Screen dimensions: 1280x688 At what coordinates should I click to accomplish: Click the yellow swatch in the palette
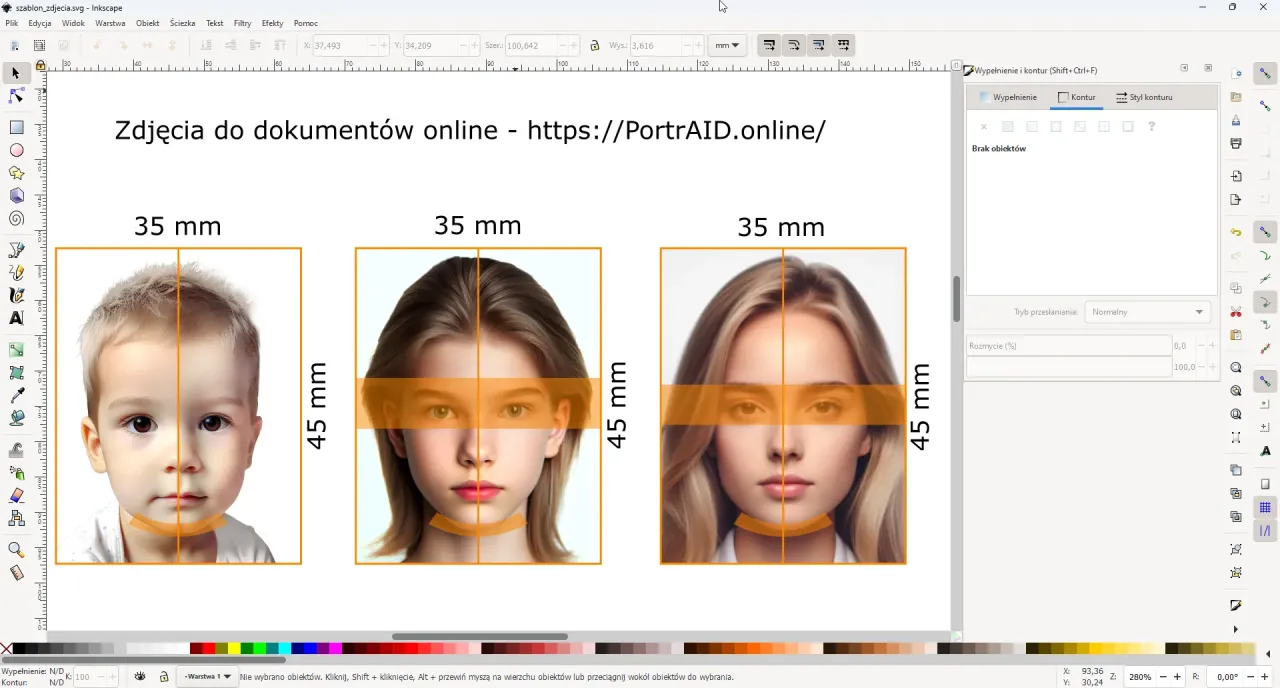[234, 649]
